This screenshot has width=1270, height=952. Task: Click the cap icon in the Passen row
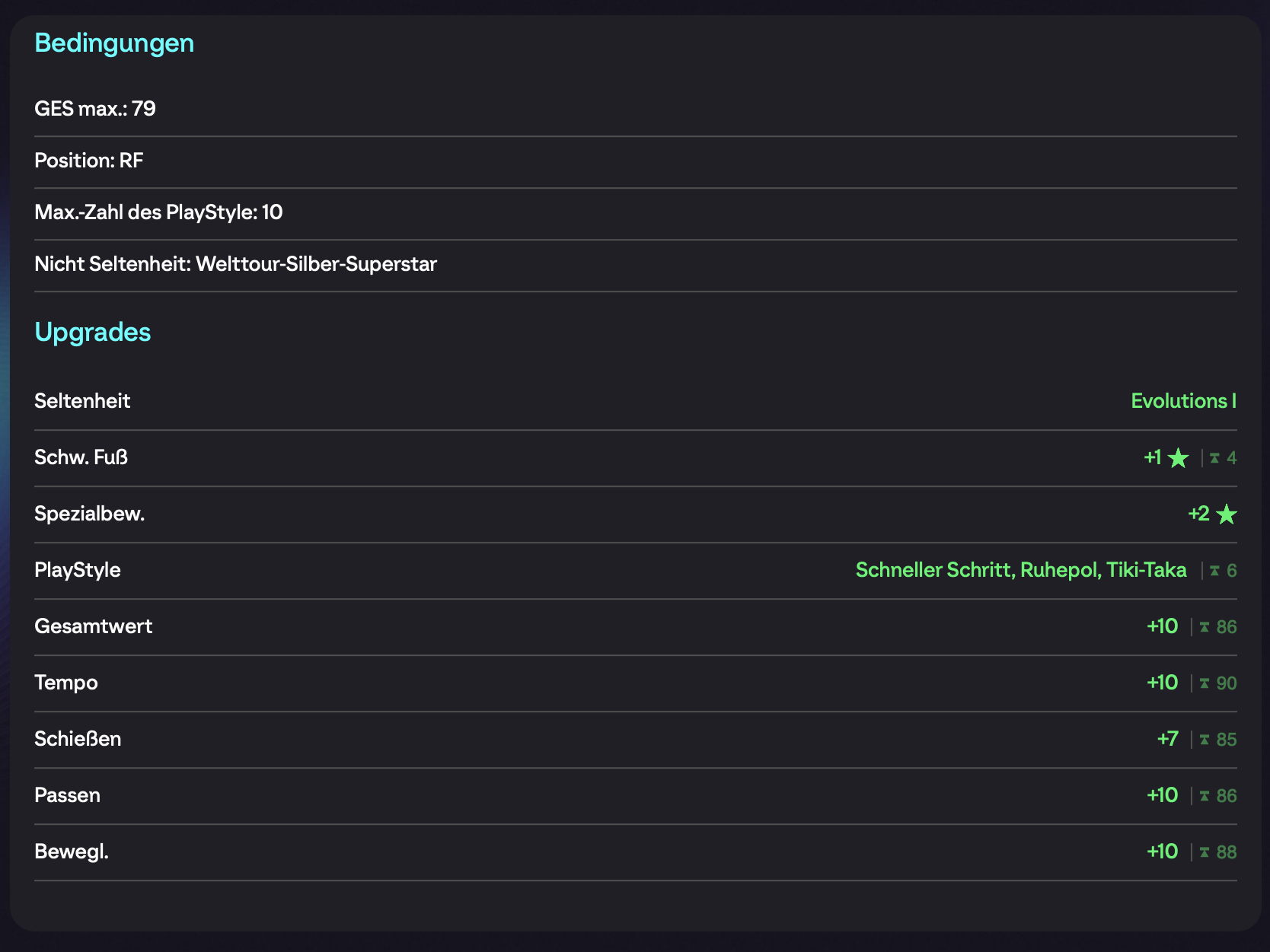[x=1205, y=796]
